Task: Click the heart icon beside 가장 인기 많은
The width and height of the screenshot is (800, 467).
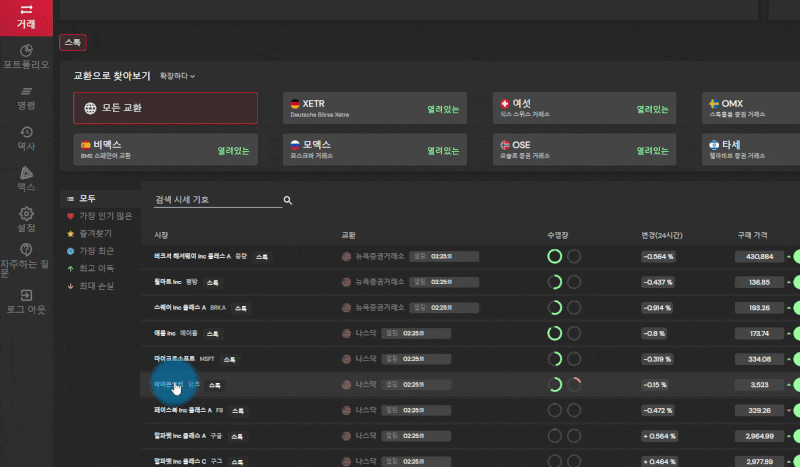Action: point(70,216)
